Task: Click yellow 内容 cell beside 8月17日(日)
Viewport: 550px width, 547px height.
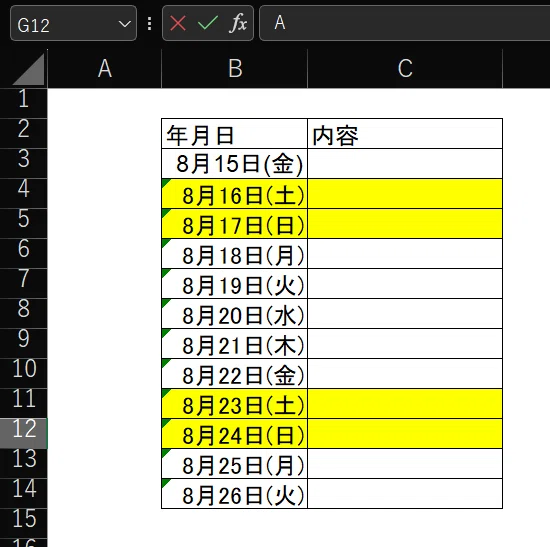Action: [405, 224]
